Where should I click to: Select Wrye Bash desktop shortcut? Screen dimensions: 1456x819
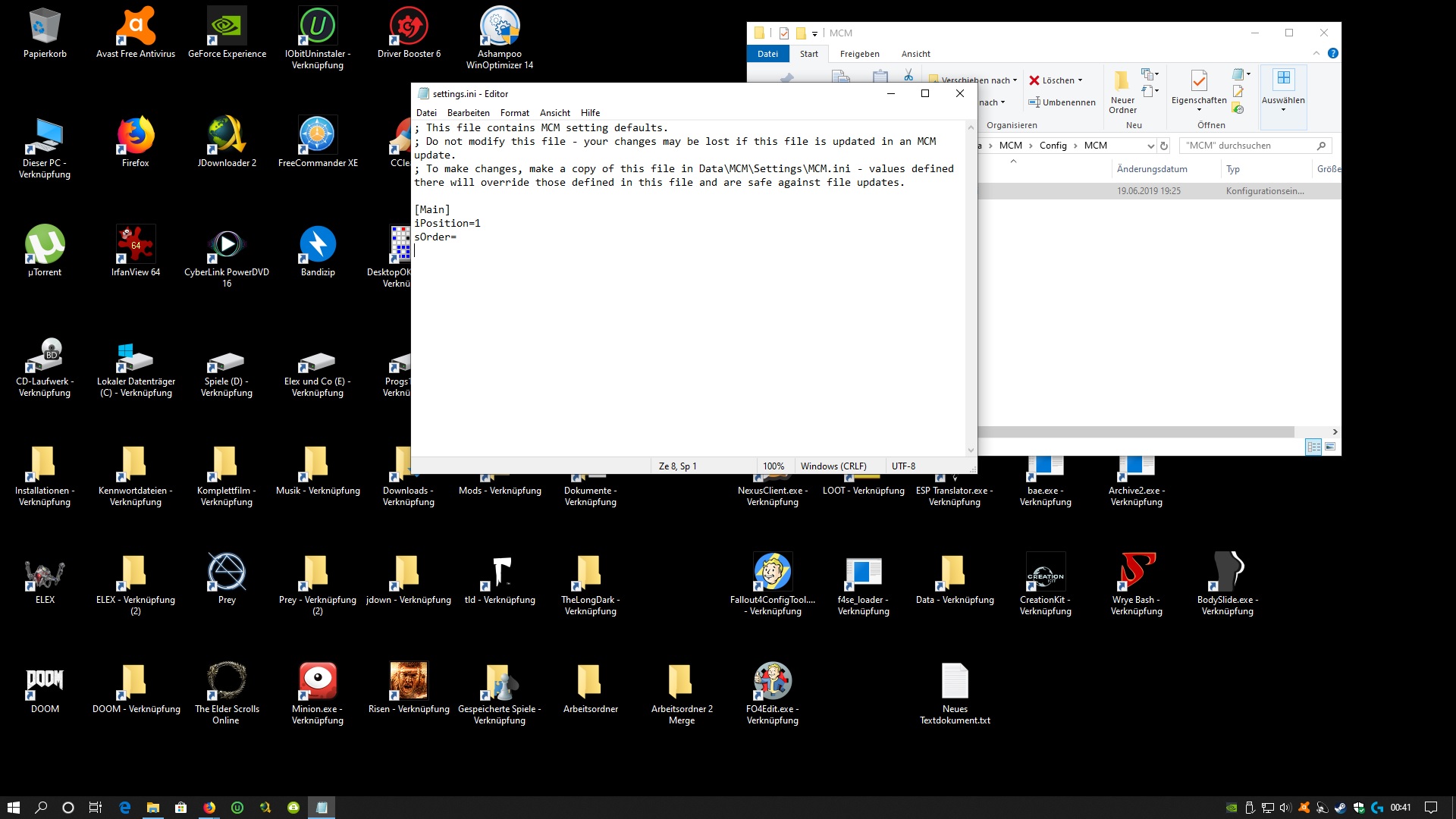[x=1136, y=571]
